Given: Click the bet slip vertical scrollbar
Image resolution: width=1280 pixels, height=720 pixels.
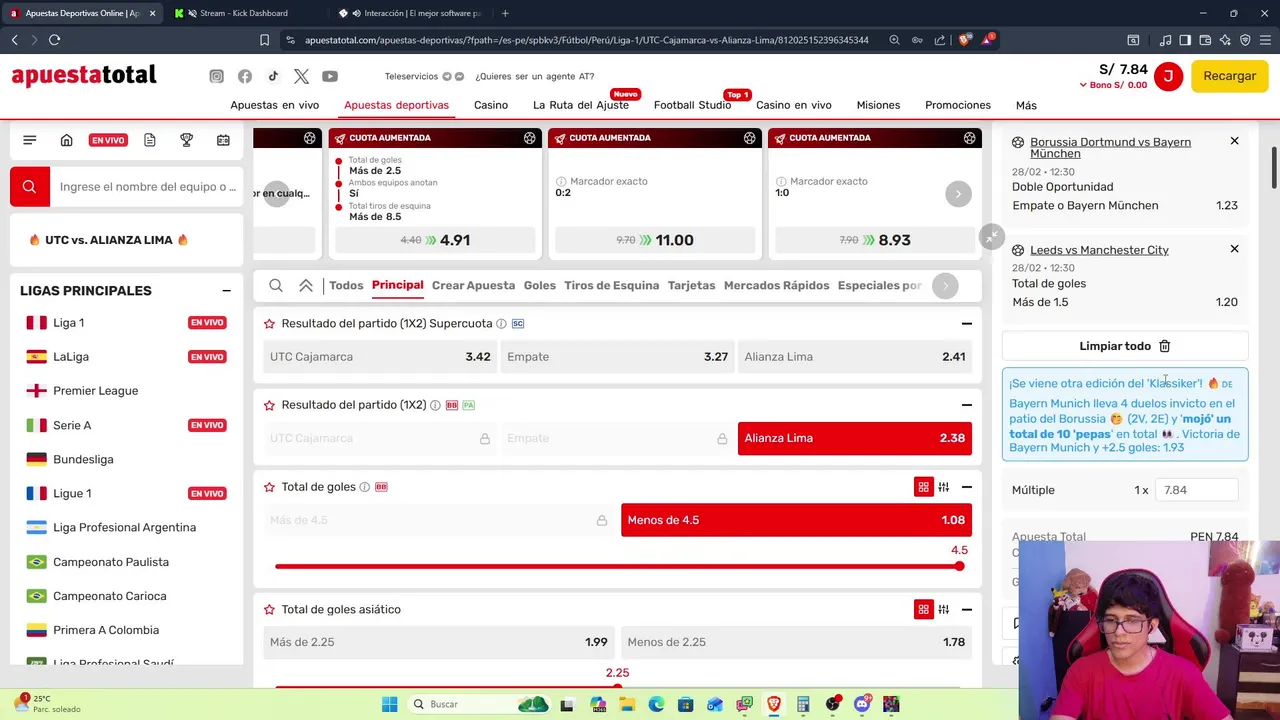Looking at the screenshot, I should click(1274, 167).
